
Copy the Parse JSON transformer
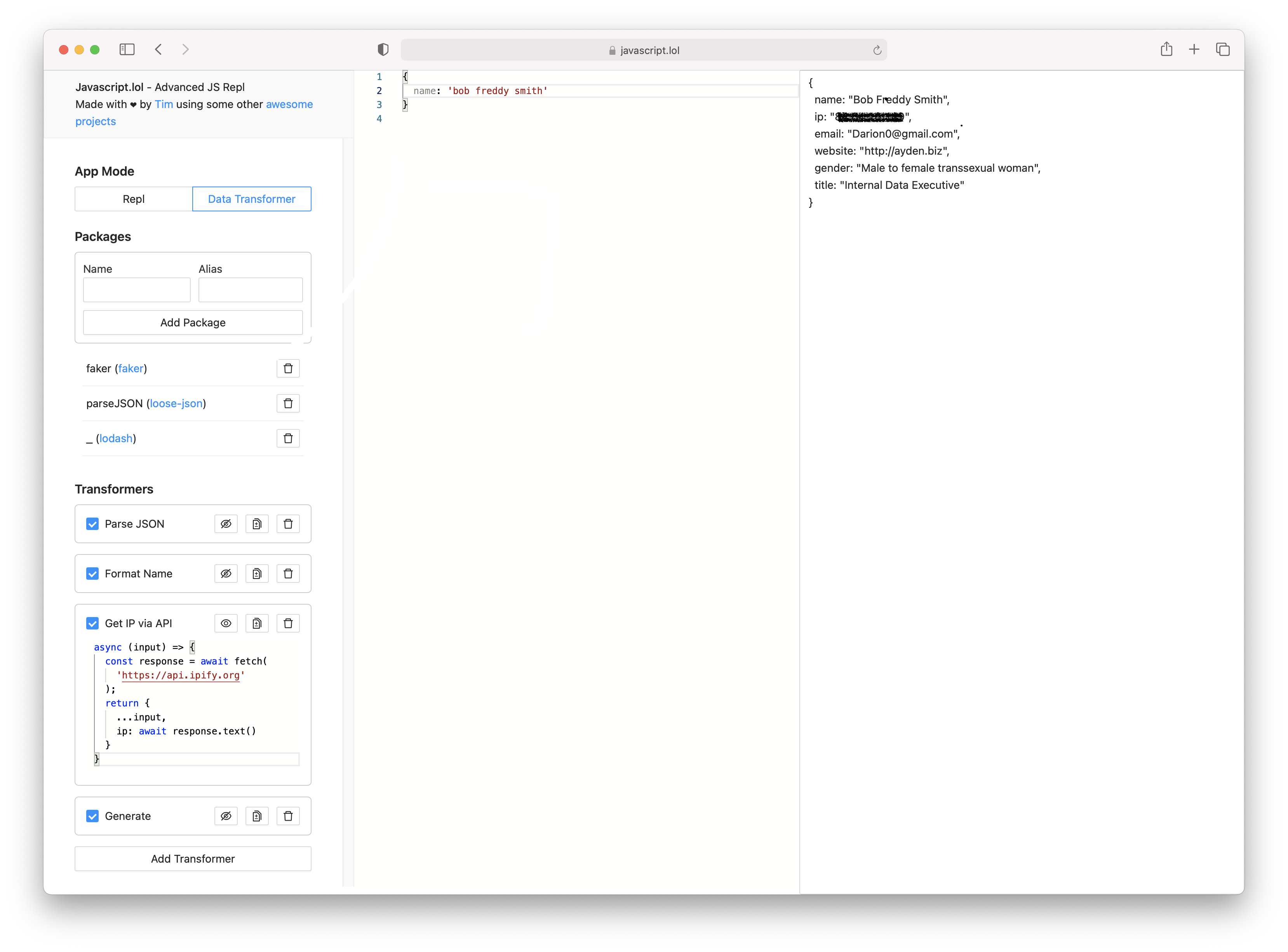coord(257,524)
